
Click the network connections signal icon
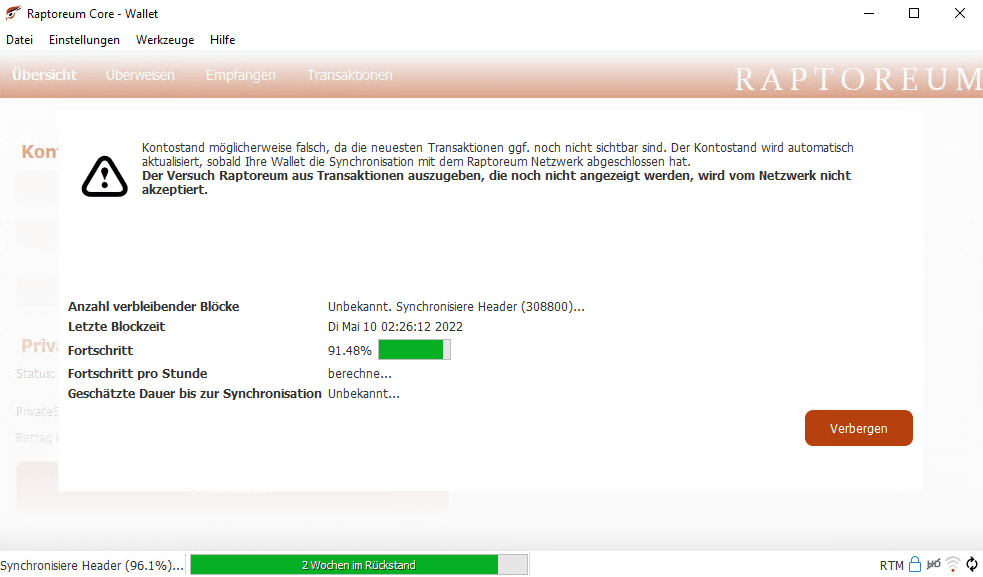[953, 564]
